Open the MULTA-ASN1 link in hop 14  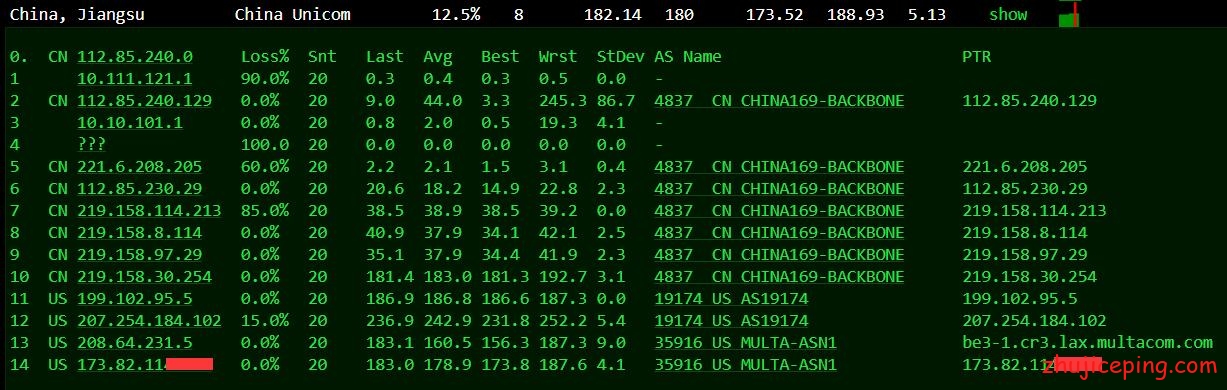745,365
